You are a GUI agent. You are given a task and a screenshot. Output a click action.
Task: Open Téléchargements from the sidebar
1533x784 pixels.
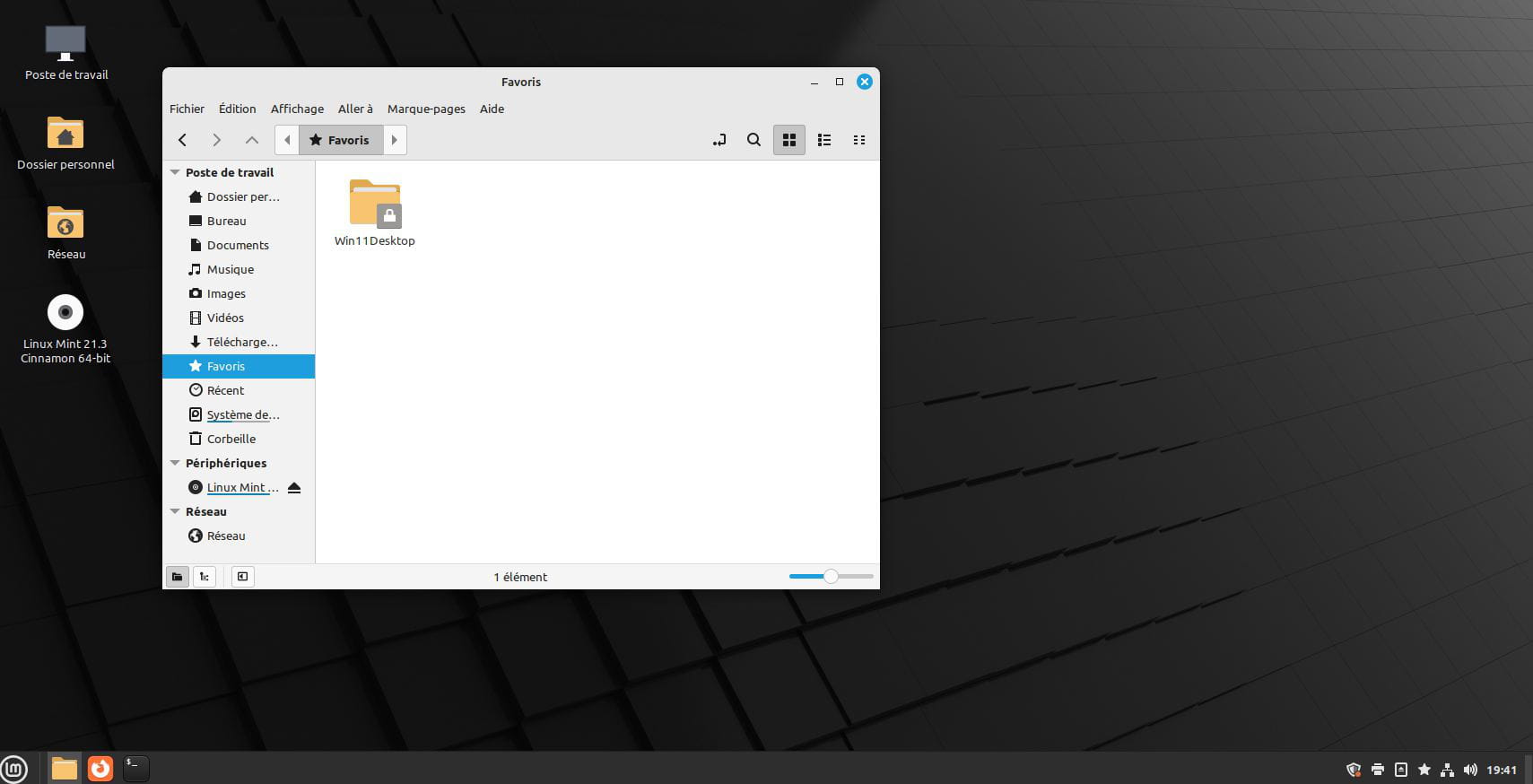point(239,342)
